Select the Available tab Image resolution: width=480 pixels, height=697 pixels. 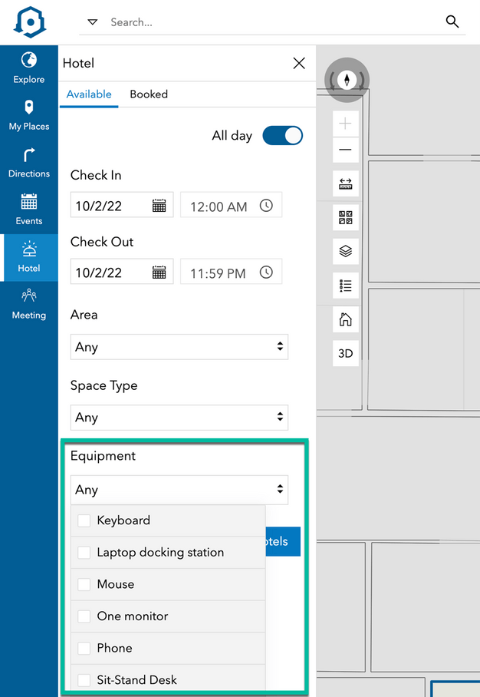pyautogui.click(x=89, y=94)
